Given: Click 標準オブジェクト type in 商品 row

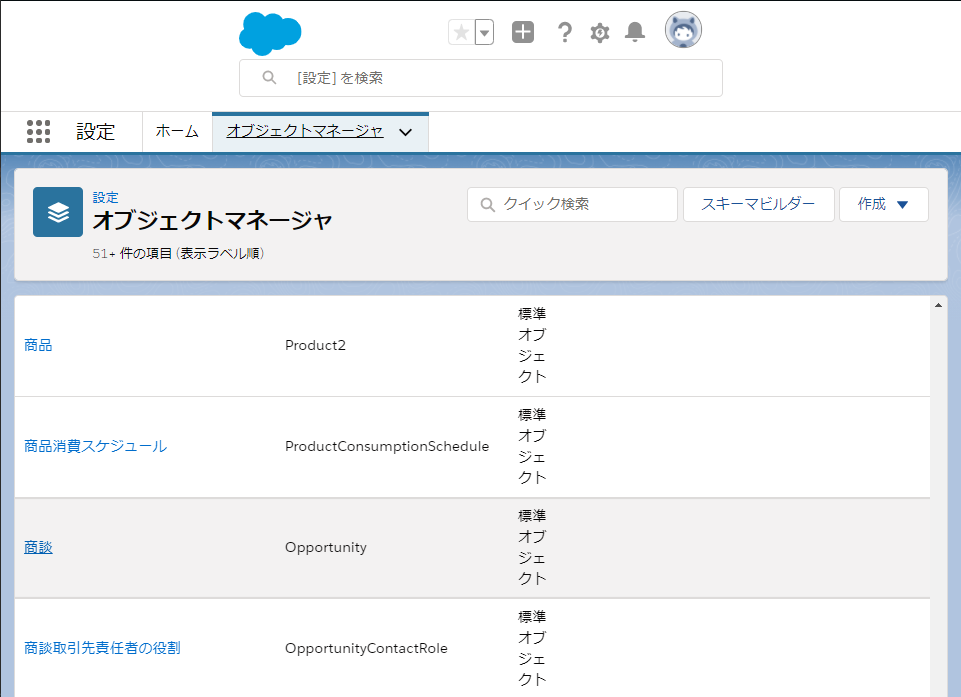Looking at the screenshot, I should pos(532,345).
